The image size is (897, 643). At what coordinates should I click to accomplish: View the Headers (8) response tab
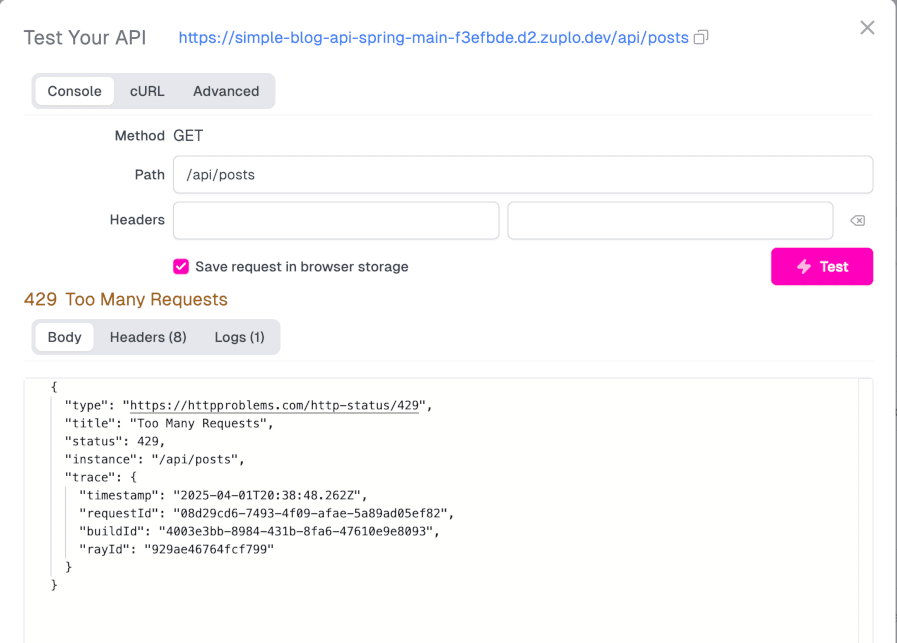148,337
